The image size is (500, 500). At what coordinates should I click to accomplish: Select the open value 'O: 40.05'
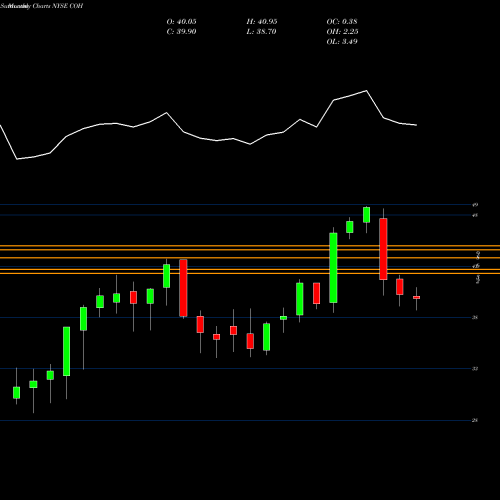(181, 22)
